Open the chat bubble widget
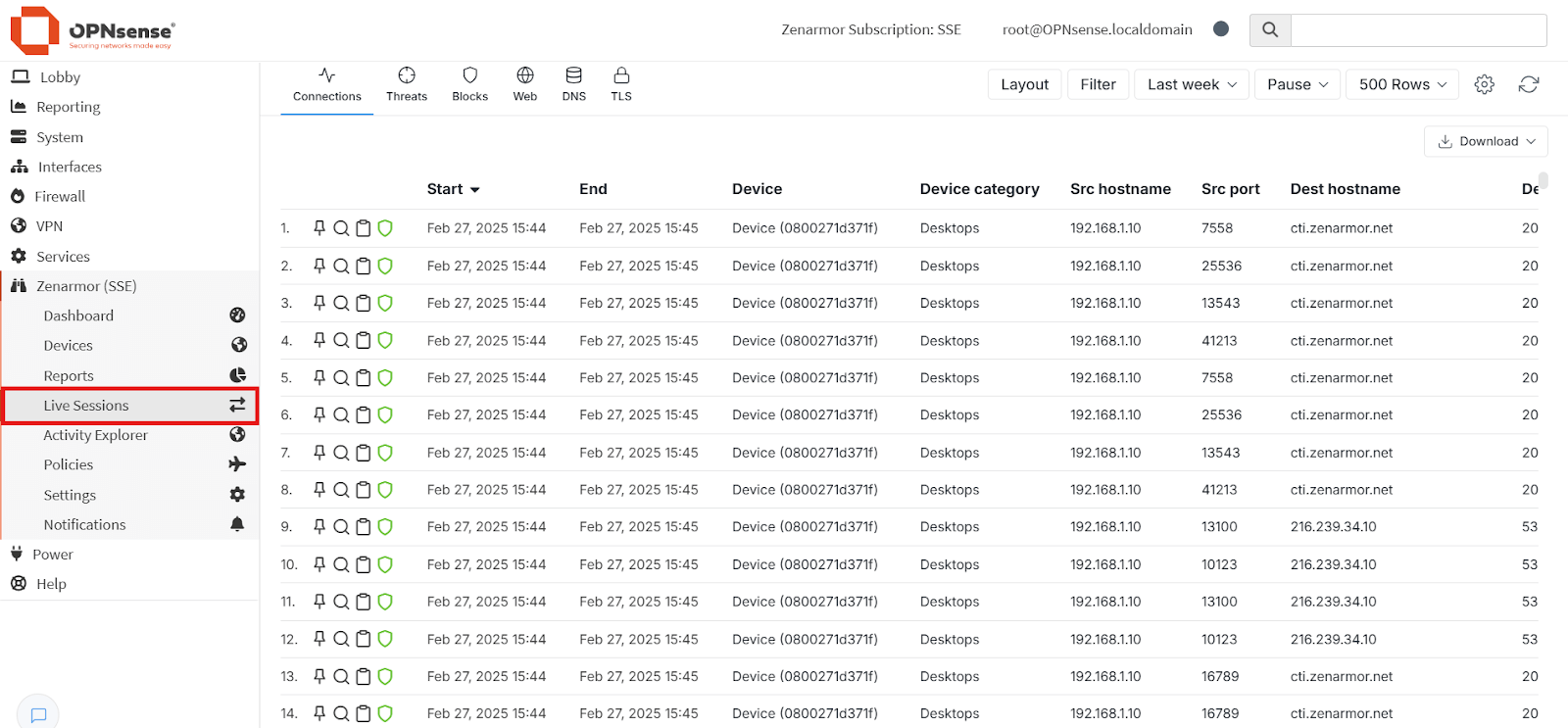 click(x=38, y=714)
